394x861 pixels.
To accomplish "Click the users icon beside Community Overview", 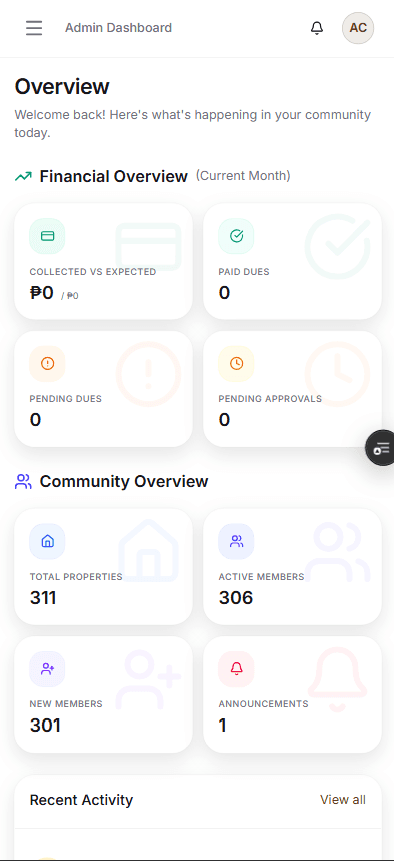I will (23, 482).
